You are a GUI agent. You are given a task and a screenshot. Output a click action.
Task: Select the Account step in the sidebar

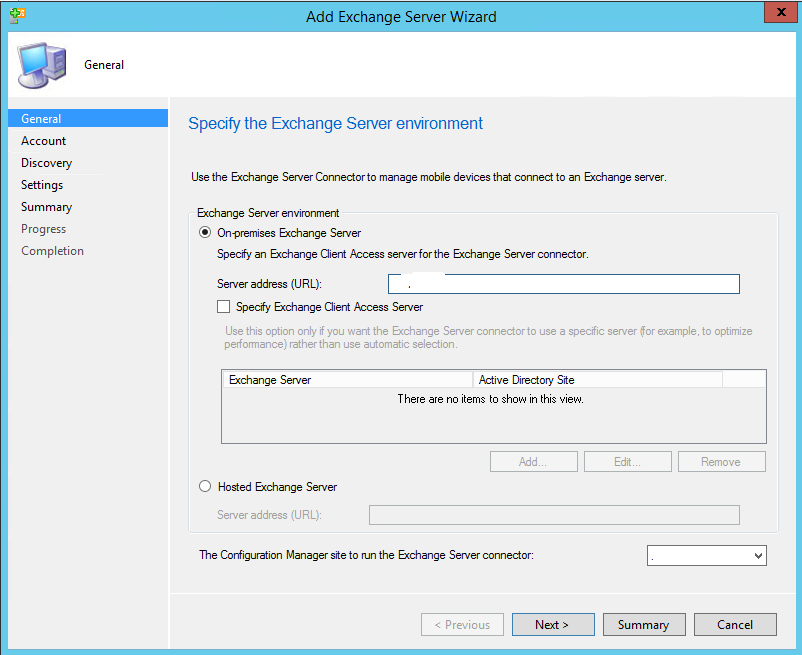[x=43, y=140]
